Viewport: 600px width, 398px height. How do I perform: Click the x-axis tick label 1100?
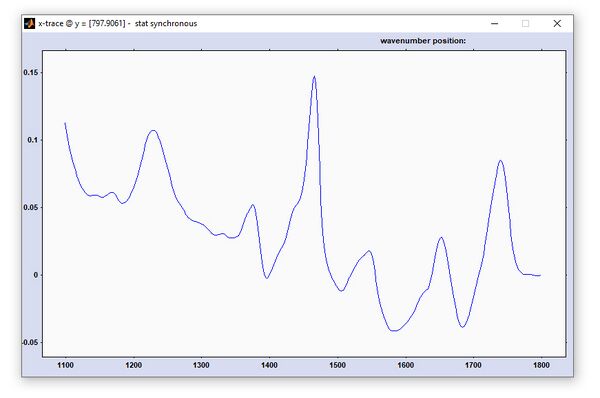[x=65, y=365]
